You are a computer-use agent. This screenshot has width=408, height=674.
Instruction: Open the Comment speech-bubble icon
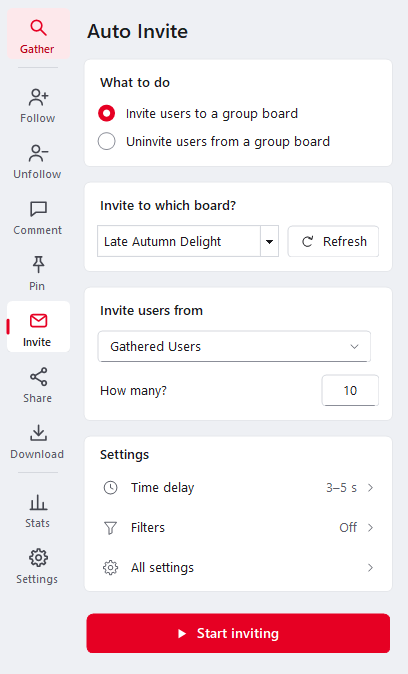coord(38,209)
